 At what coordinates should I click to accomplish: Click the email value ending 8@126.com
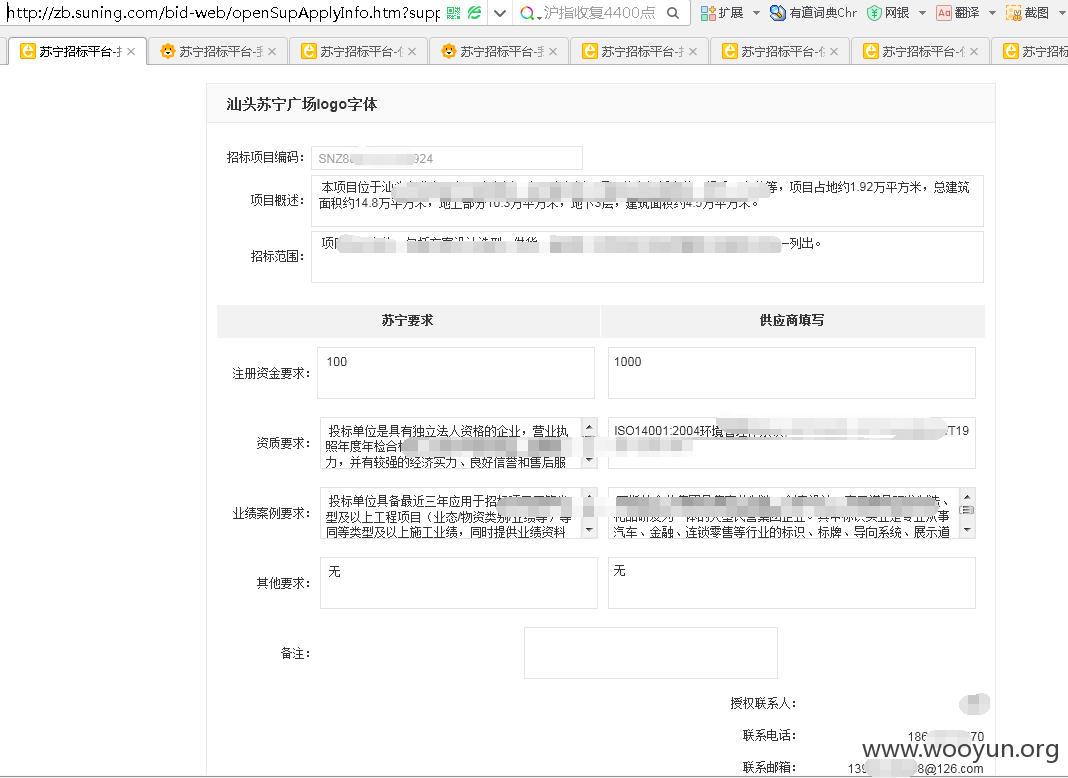915,768
